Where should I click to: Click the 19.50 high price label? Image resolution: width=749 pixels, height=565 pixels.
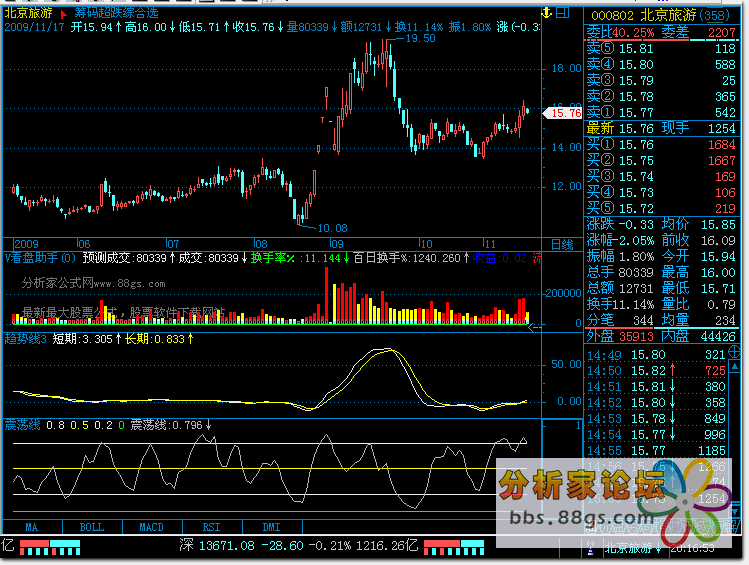click(x=420, y=38)
